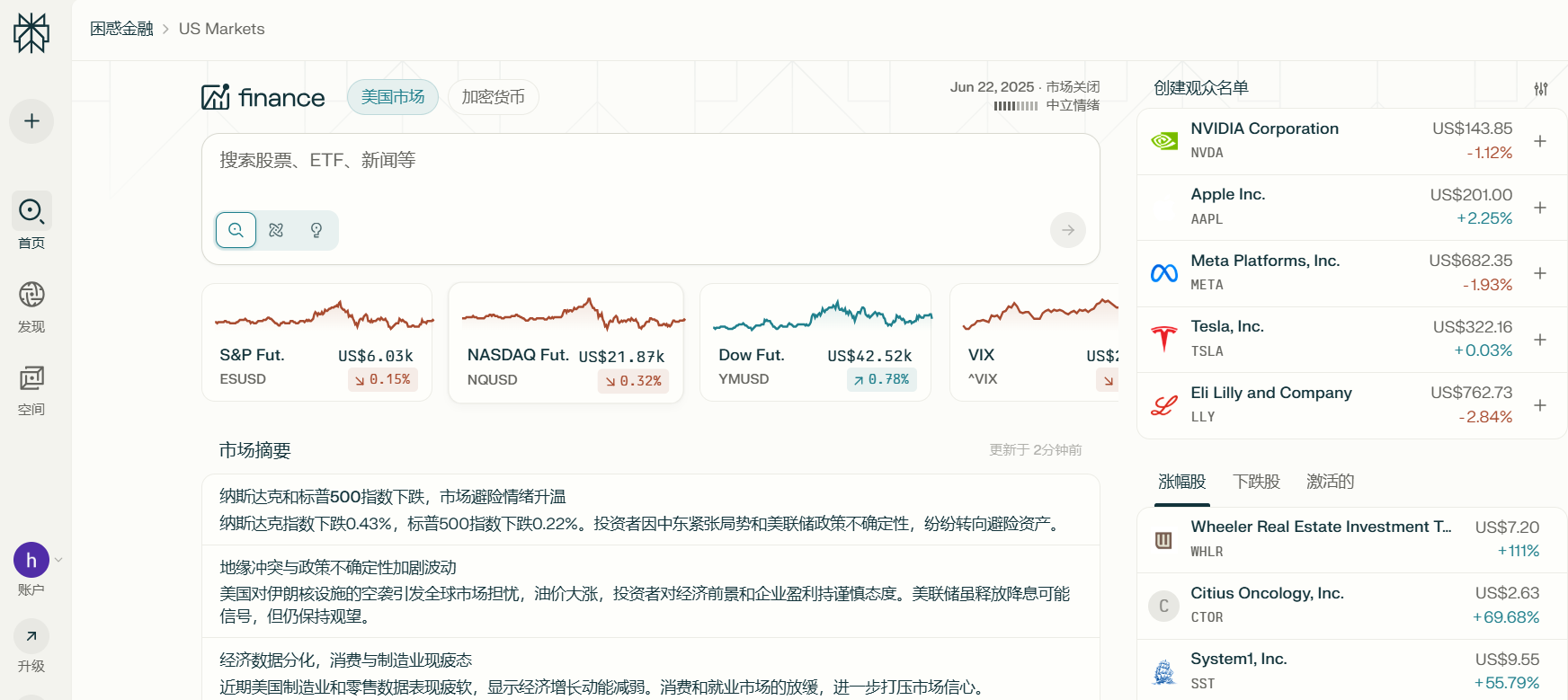Add Tesla, Inc. to watchlist
Image resolution: width=1568 pixels, height=700 pixels.
[1539, 340]
